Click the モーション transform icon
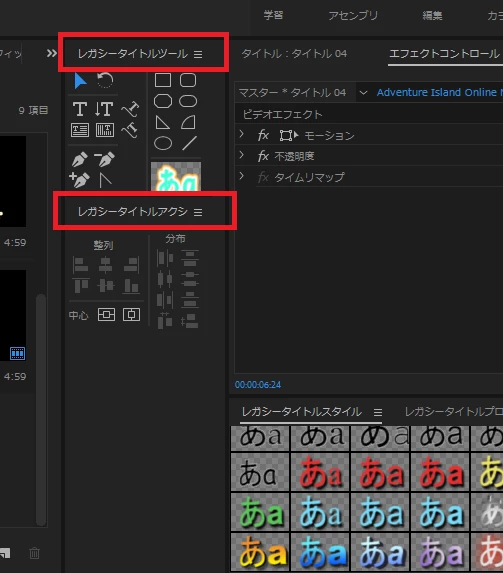Viewport: 503px width, 573px height. pyautogui.click(x=288, y=136)
